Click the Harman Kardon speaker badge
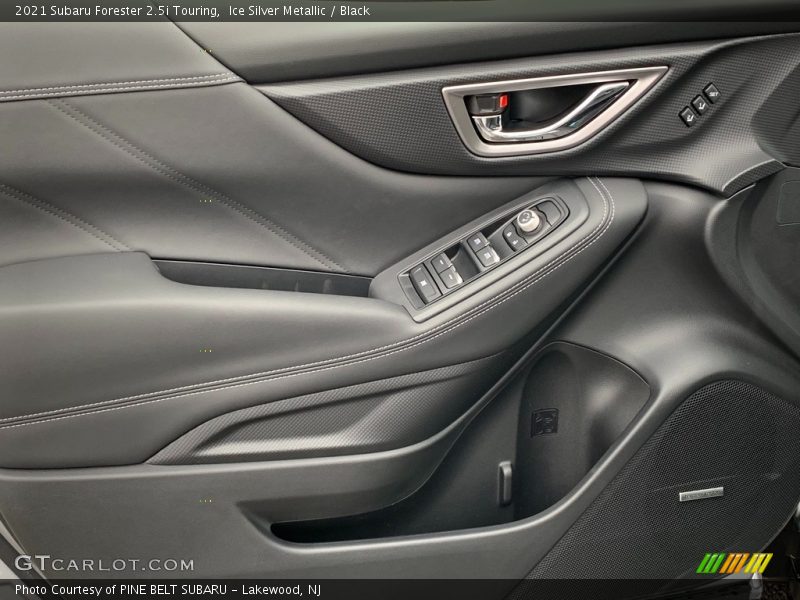 [x=701, y=493]
